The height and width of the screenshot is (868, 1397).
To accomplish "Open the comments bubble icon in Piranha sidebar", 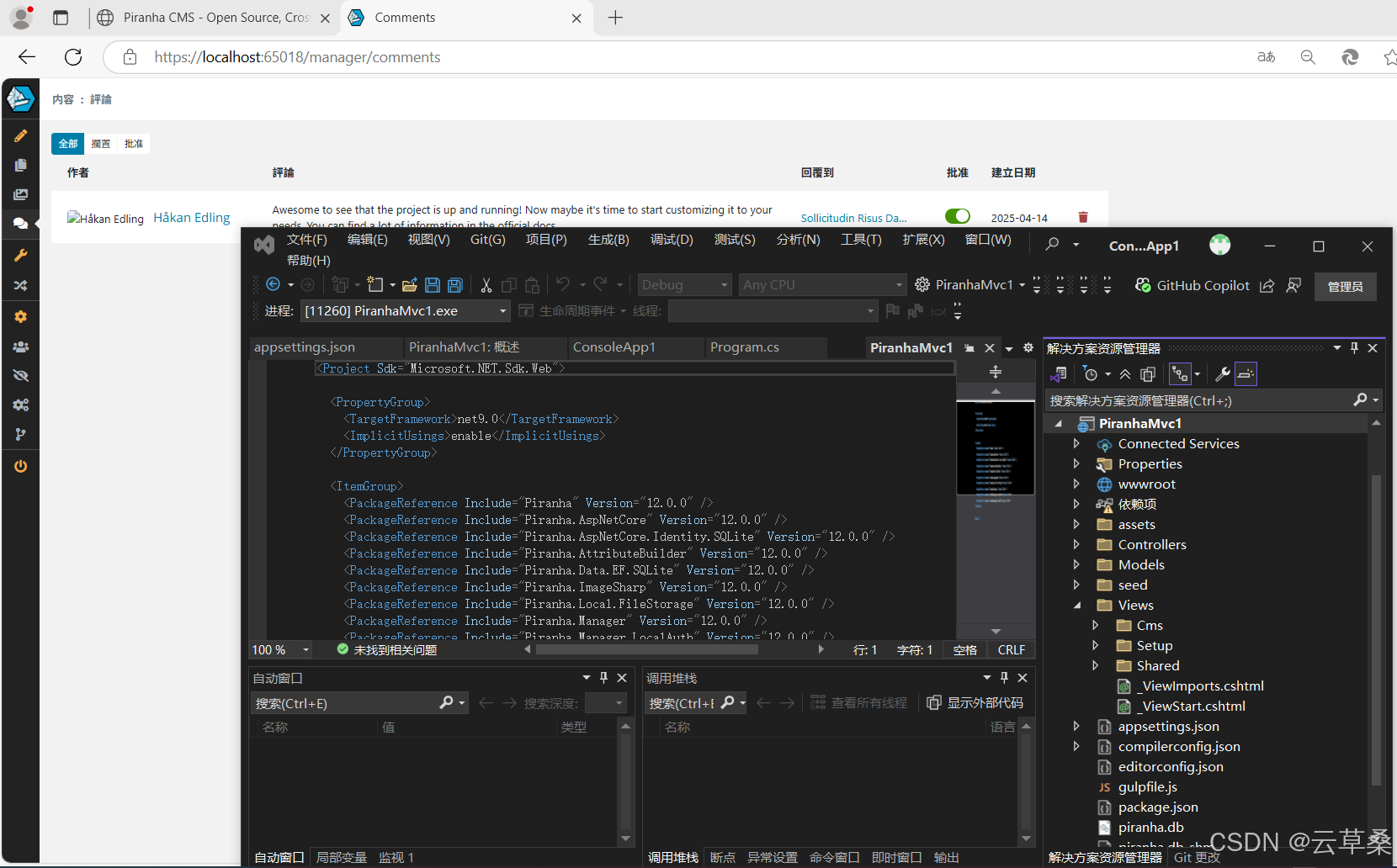I will pyautogui.click(x=20, y=224).
